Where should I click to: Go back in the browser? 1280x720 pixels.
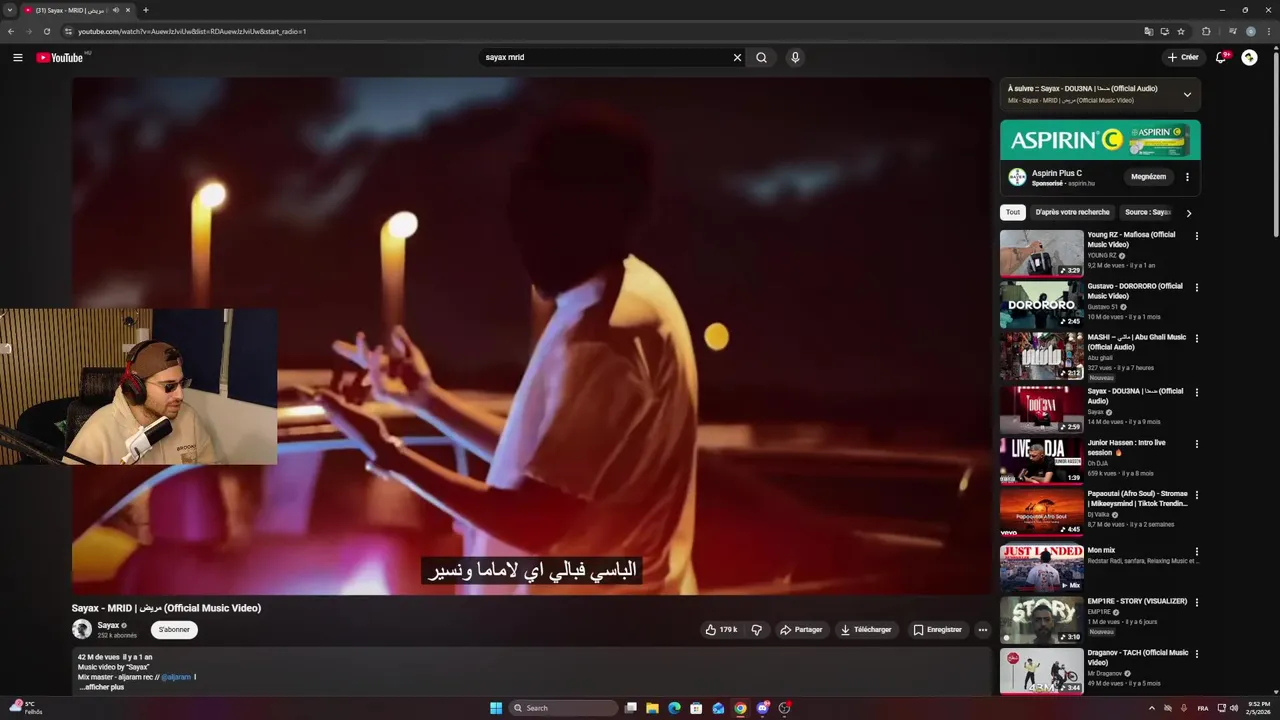point(11,31)
